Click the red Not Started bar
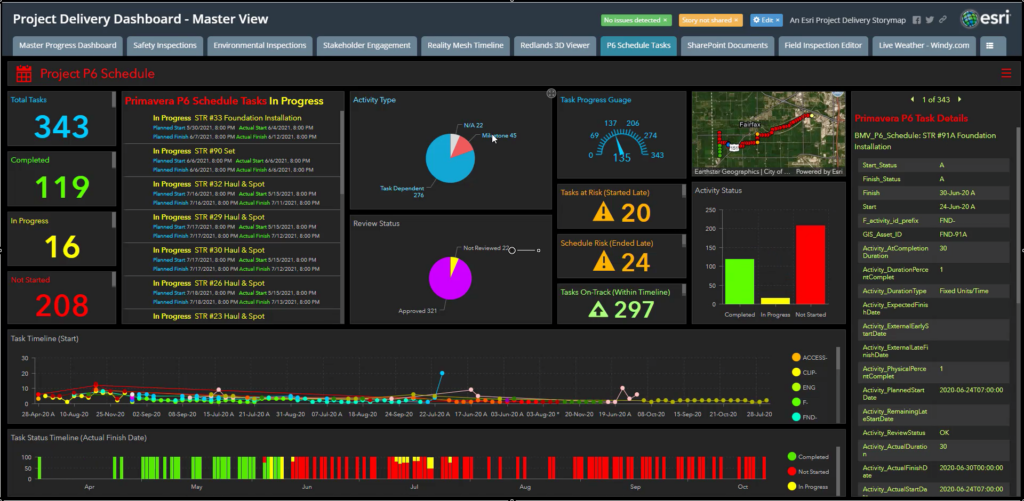 pos(810,265)
